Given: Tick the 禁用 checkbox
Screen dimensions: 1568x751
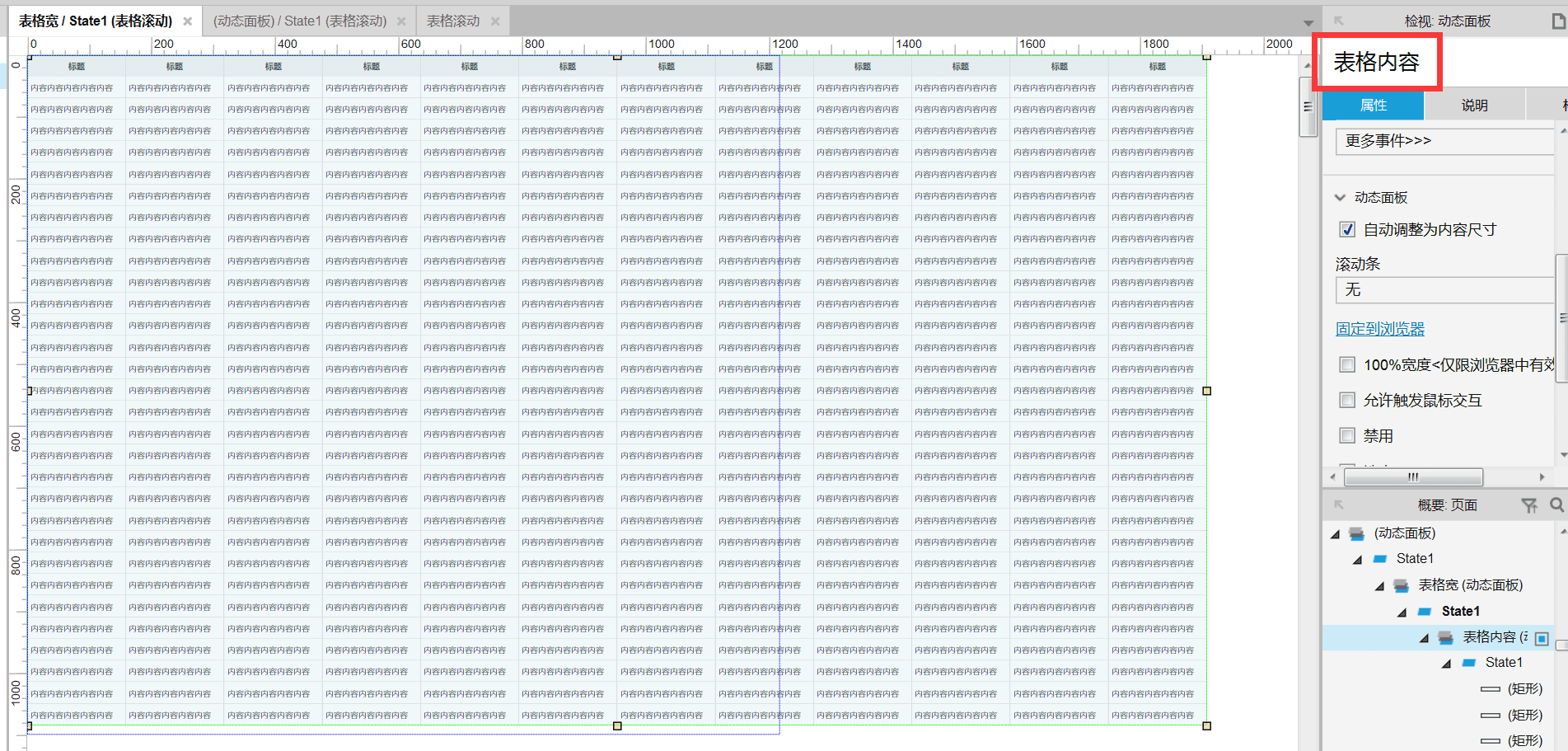Looking at the screenshot, I should coord(1347,435).
